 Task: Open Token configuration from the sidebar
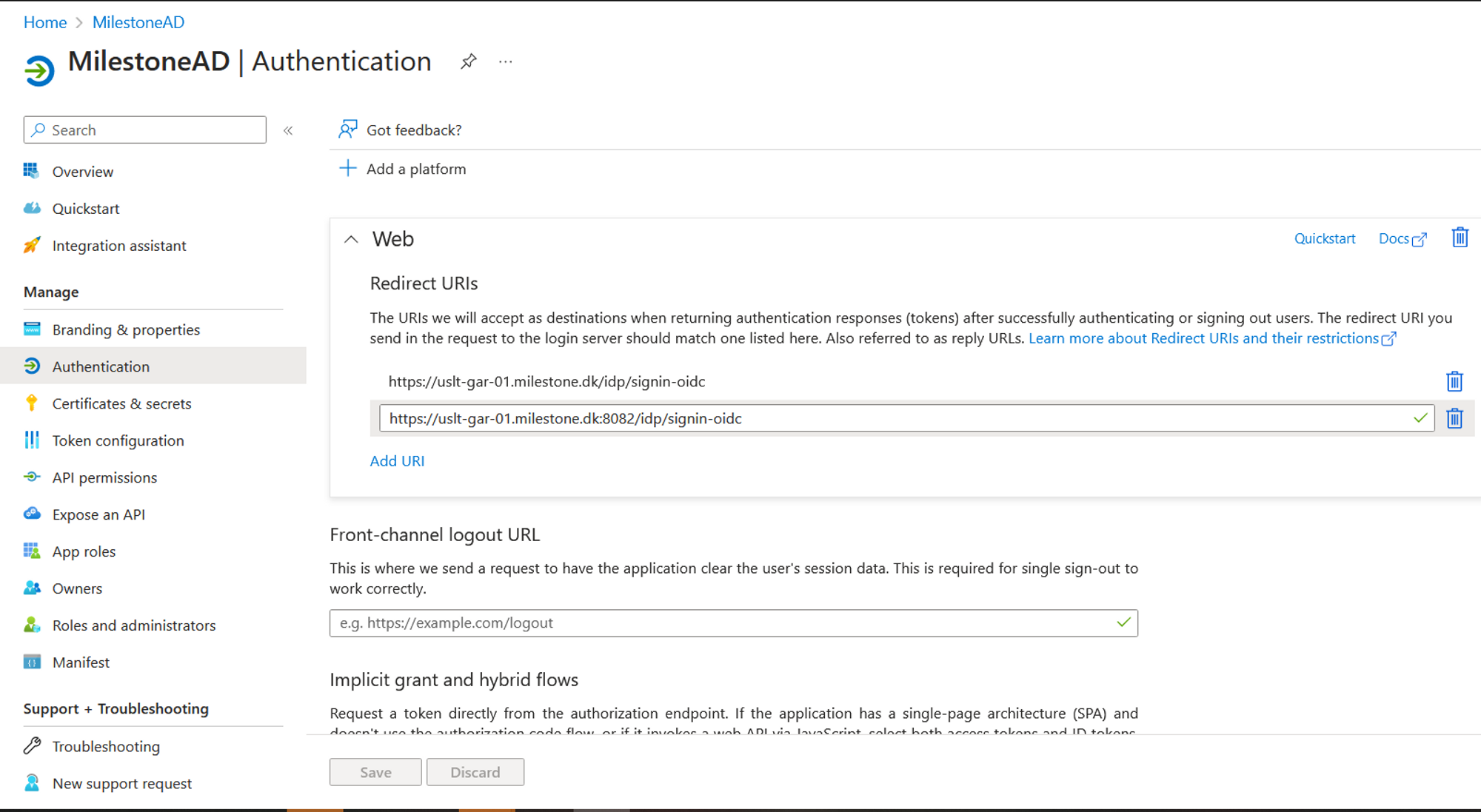point(118,440)
